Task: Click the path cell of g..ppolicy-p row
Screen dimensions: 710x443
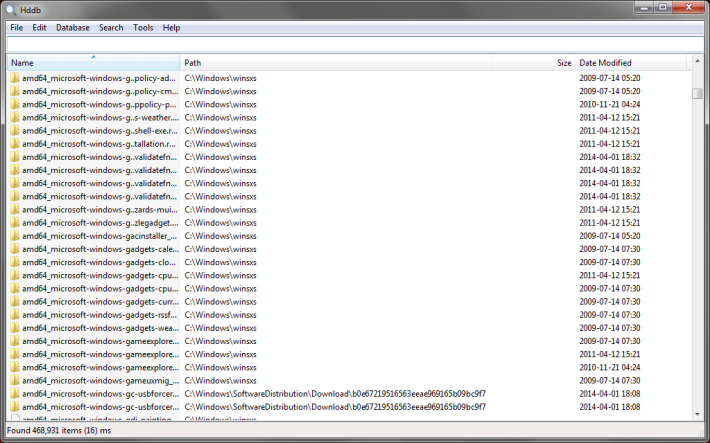Action: point(221,104)
